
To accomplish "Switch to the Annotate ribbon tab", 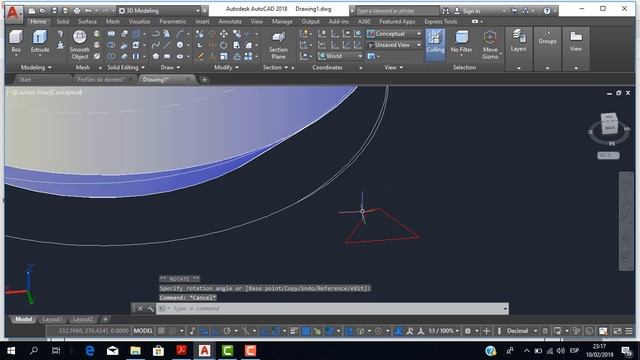I will pyautogui.click(x=230, y=22).
